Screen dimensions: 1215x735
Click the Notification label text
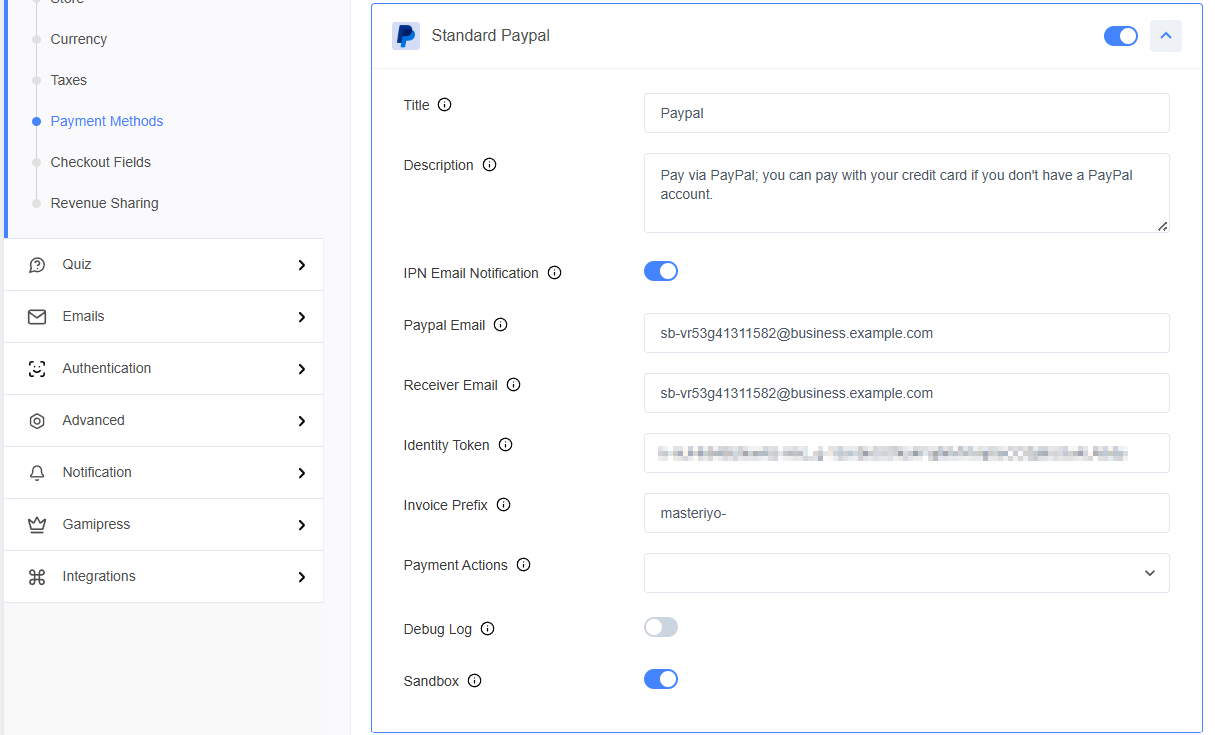tap(97, 472)
